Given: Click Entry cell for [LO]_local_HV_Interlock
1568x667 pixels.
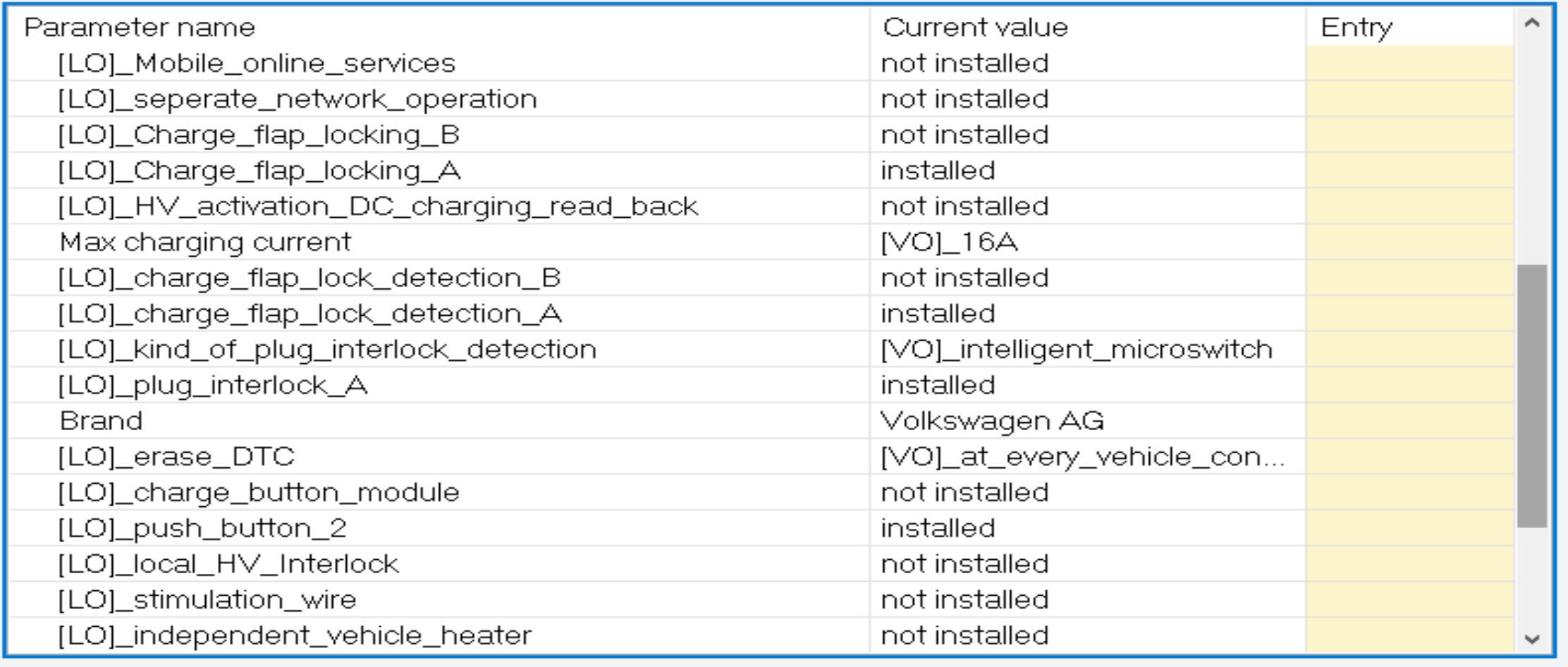Looking at the screenshot, I should 1409,564.
